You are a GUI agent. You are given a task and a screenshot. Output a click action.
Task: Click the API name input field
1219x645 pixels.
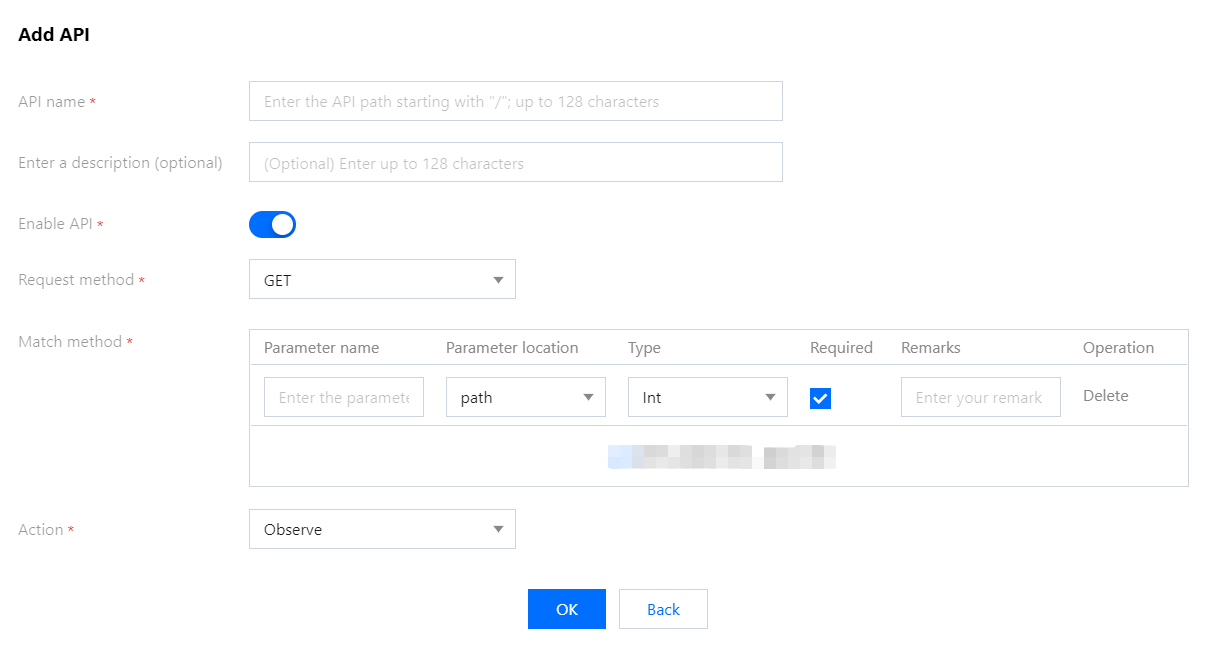515,101
